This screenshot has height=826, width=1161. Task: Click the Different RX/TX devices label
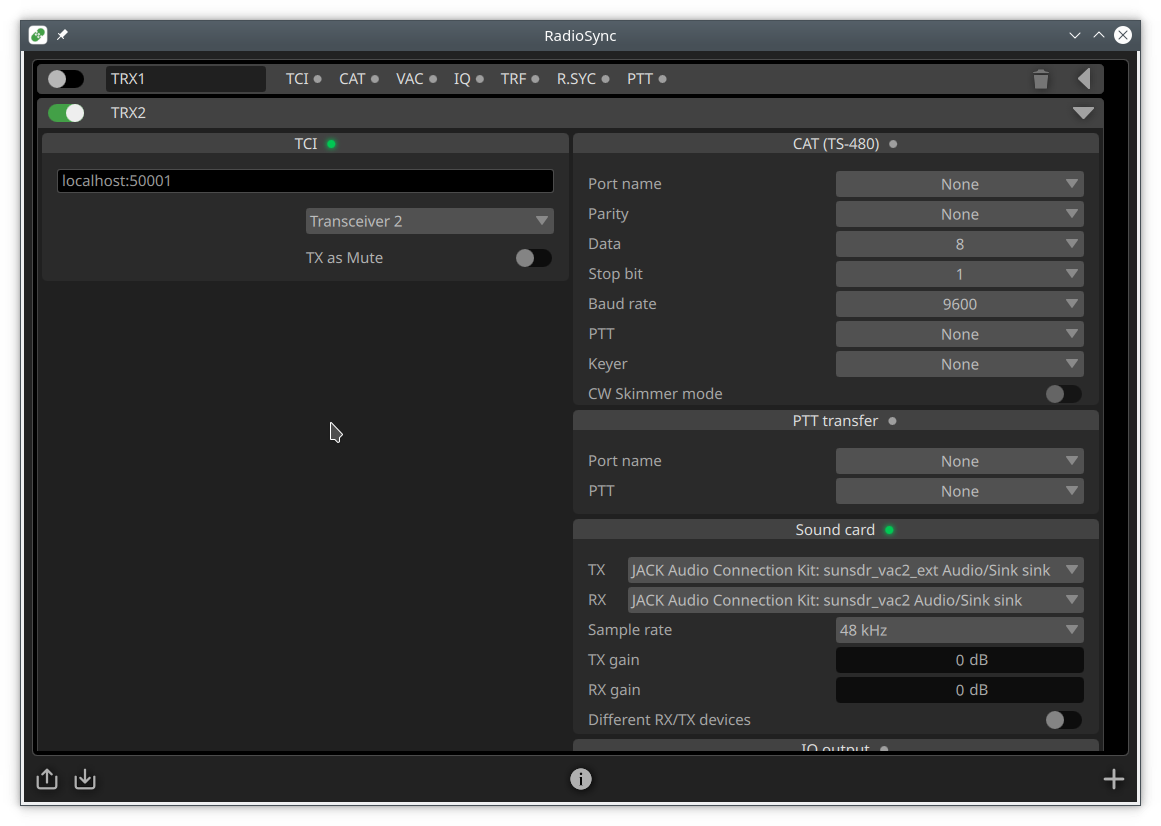[x=669, y=719]
